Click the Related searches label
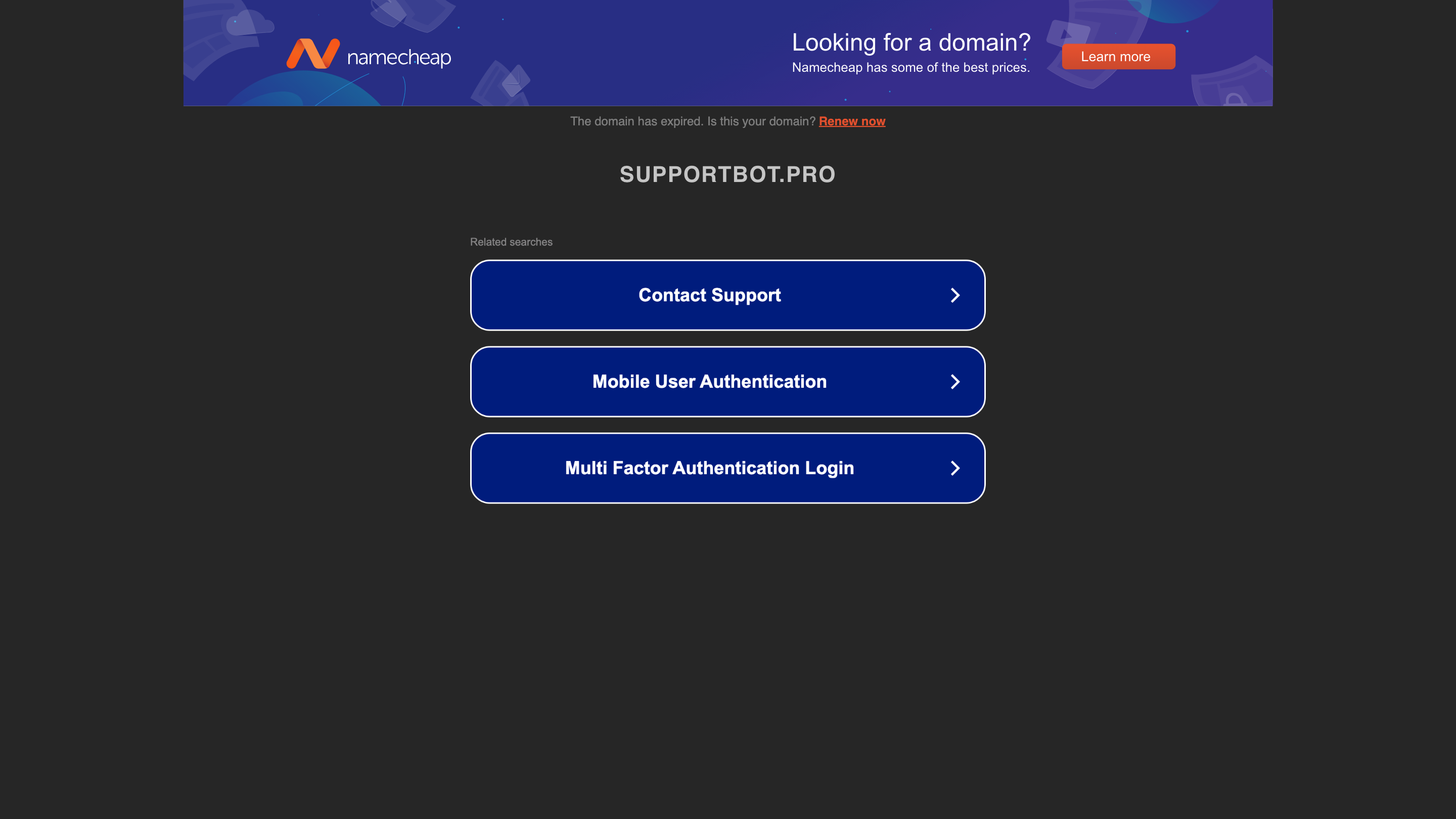1456x819 pixels. [x=511, y=242]
